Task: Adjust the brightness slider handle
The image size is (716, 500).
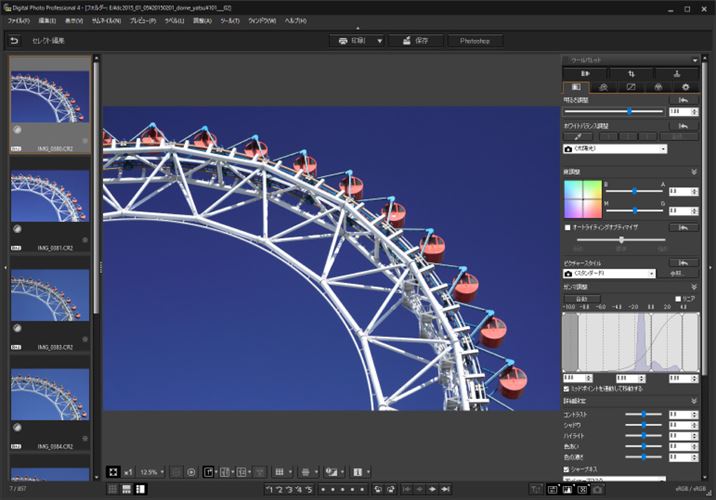Action: [x=630, y=111]
